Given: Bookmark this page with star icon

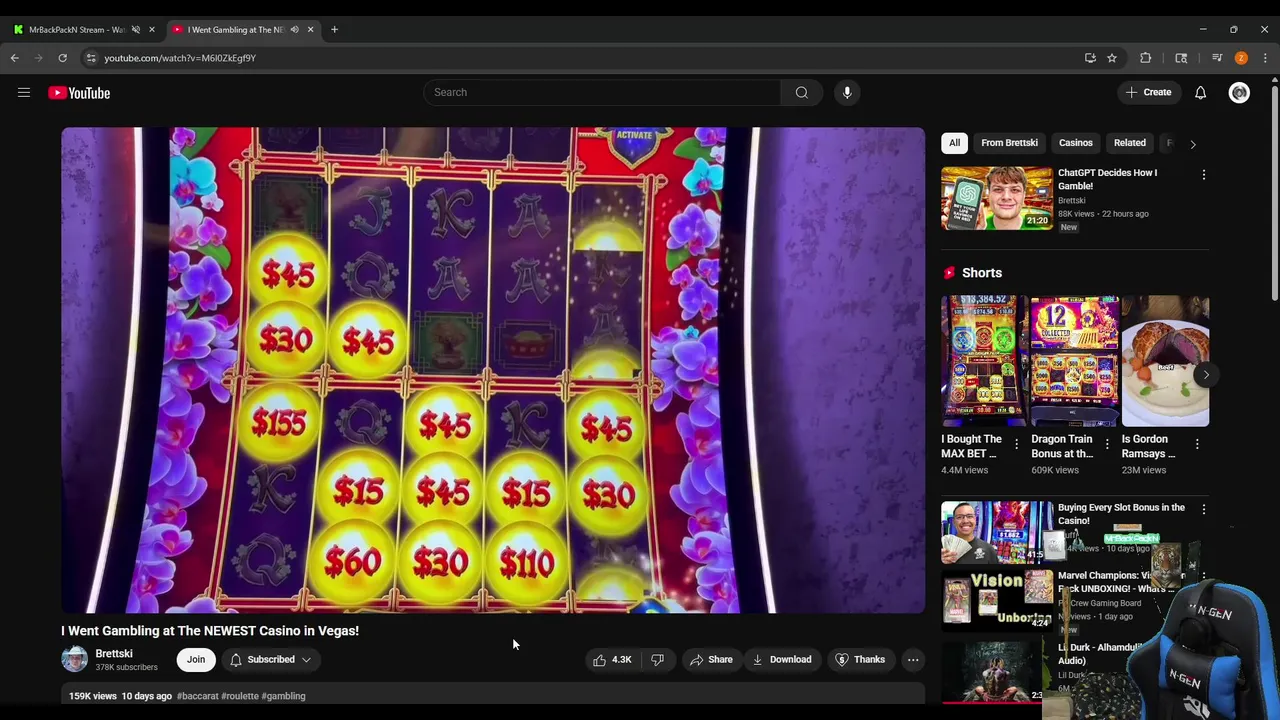Looking at the screenshot, I should coord(1112,58).
